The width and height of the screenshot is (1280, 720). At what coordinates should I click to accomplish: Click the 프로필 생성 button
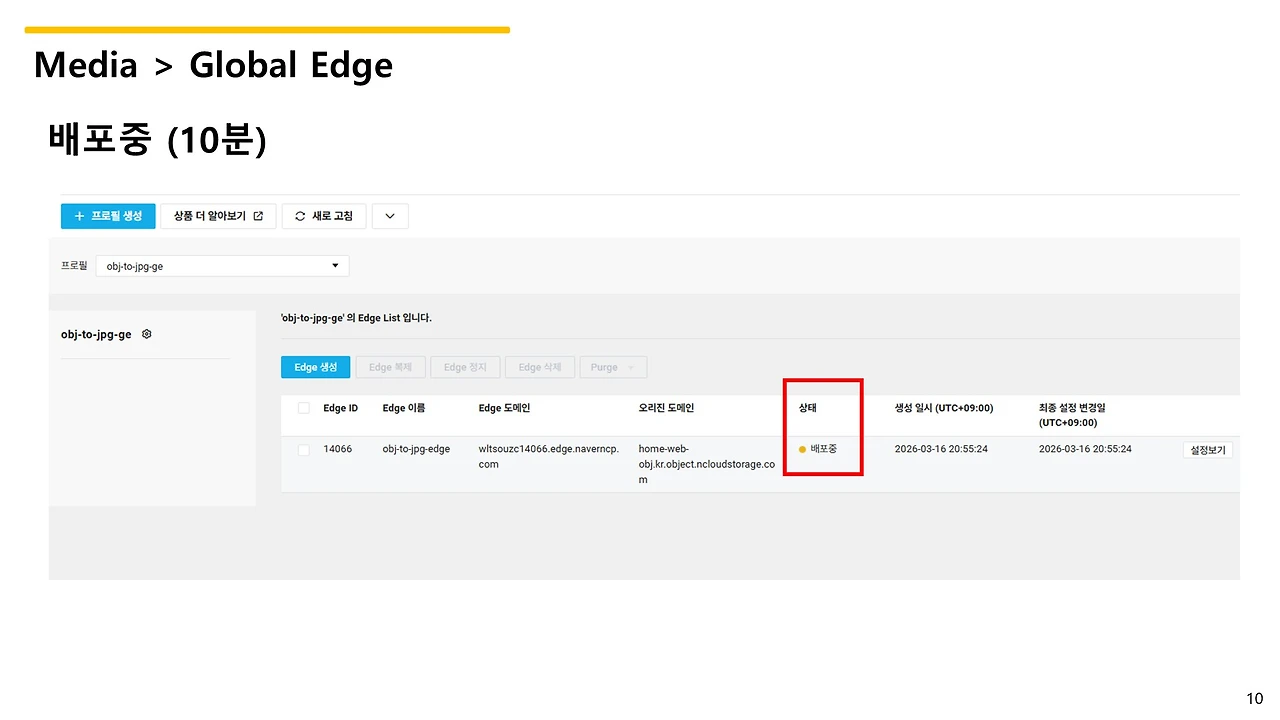pyautogui.click(x=108, y=216)
